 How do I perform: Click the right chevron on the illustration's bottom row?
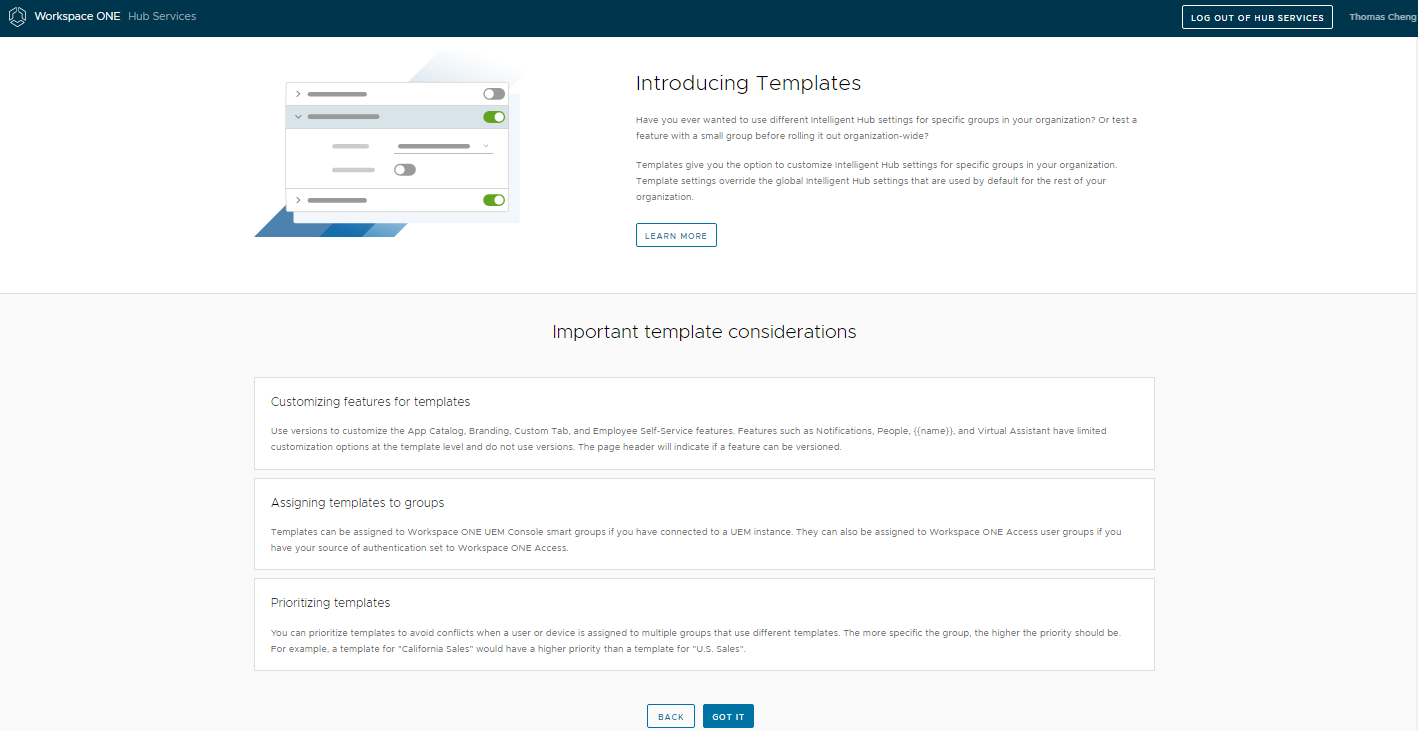[298, 200]
